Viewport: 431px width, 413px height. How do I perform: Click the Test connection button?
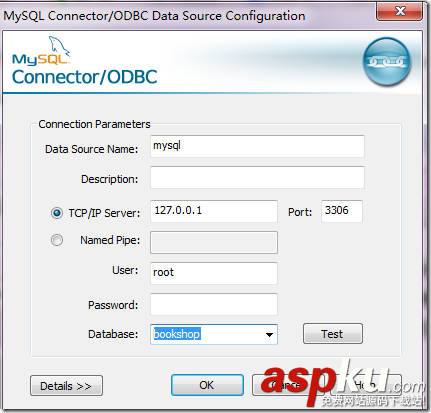click(x=333, y=334)
